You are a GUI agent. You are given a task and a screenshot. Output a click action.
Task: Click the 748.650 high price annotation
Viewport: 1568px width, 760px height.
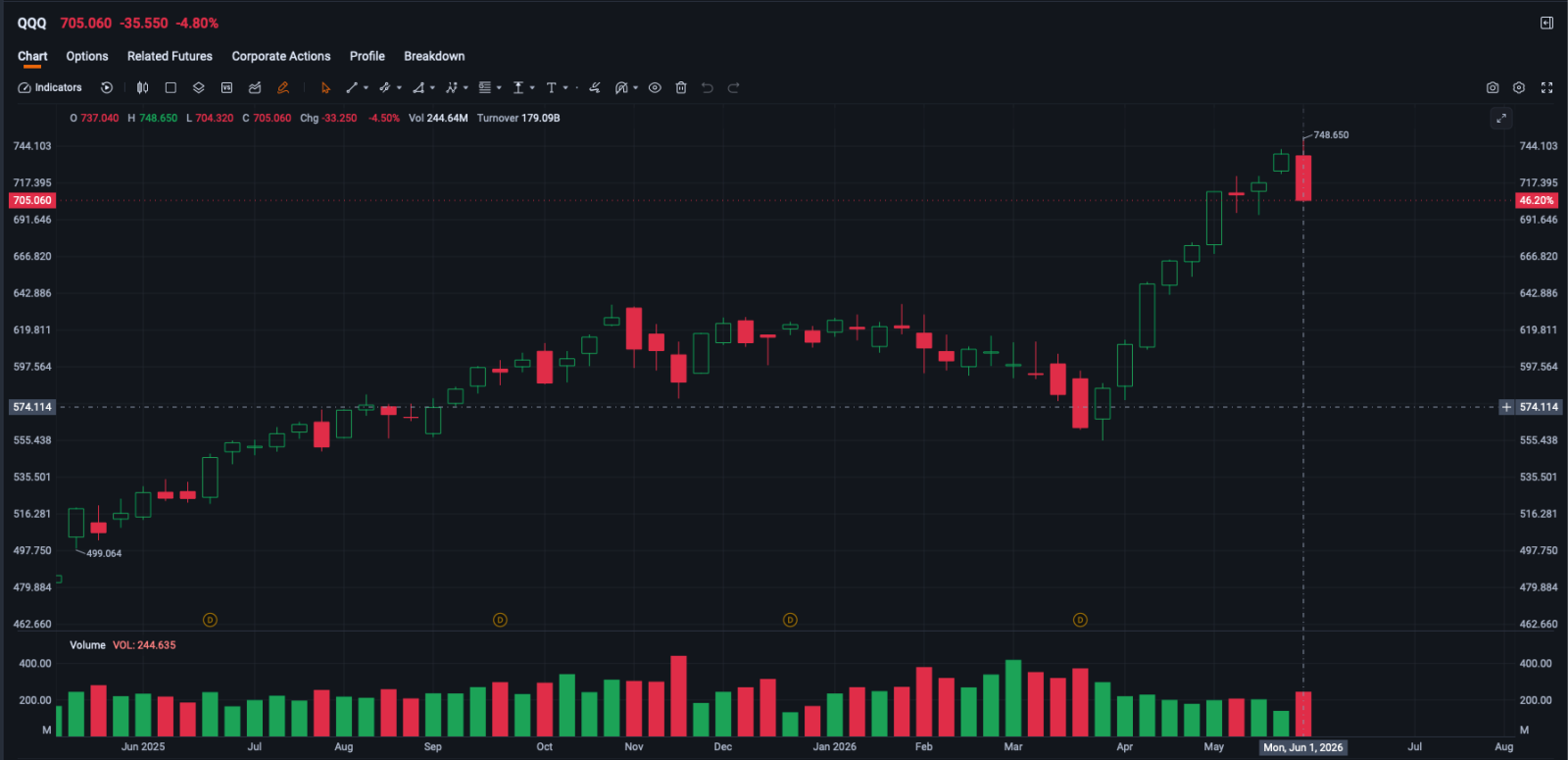coord(1331,135)
